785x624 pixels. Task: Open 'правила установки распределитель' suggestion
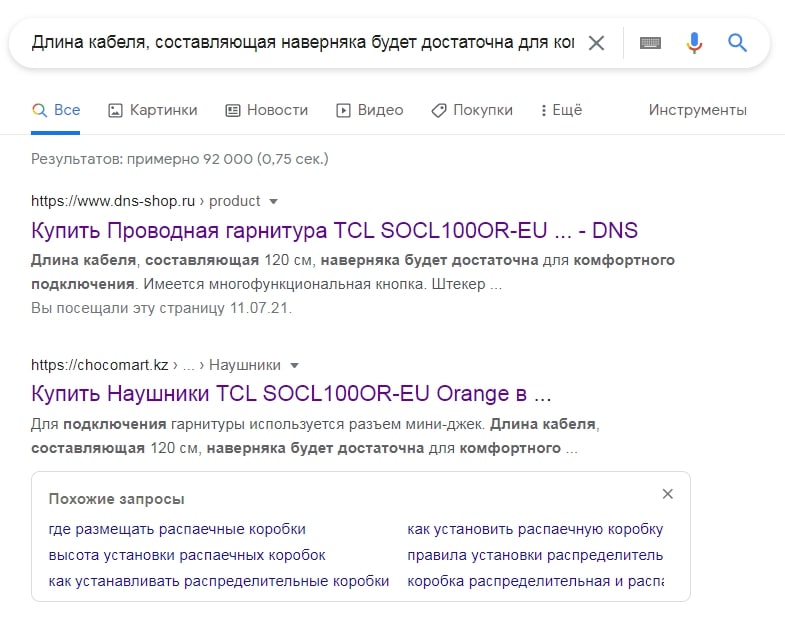click(x=535, y=555)
